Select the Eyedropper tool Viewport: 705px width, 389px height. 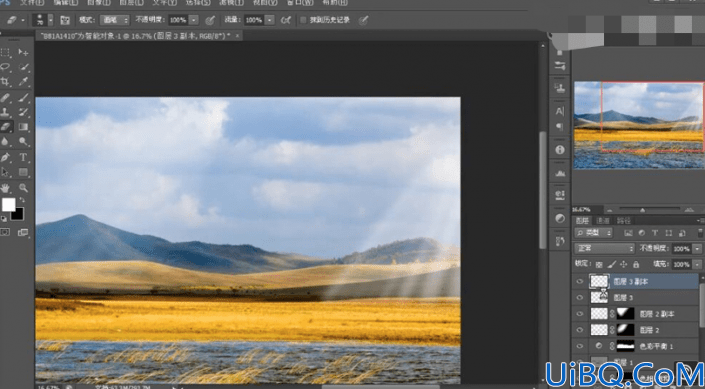click(x=23, y=81)
